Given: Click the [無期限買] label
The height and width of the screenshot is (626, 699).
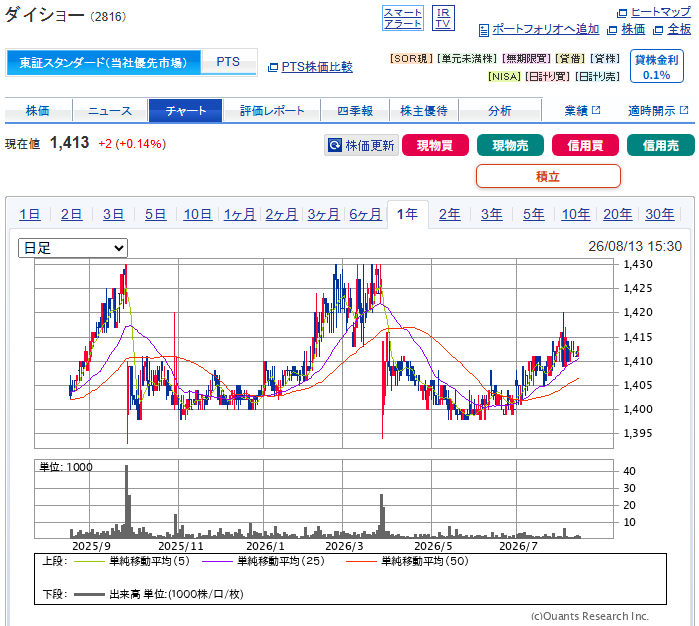Looking at the screenshot, I should click(x=526, y=59).
